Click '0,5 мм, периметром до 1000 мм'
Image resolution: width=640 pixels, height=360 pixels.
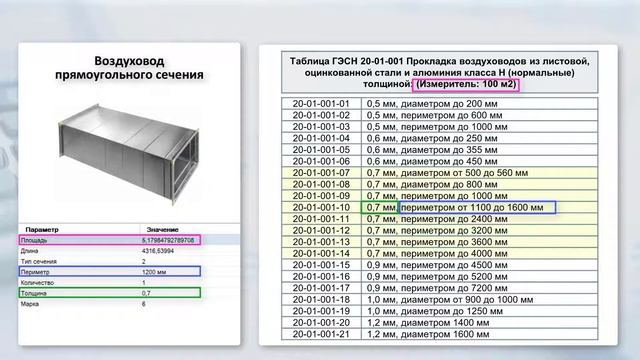point(437,127)
